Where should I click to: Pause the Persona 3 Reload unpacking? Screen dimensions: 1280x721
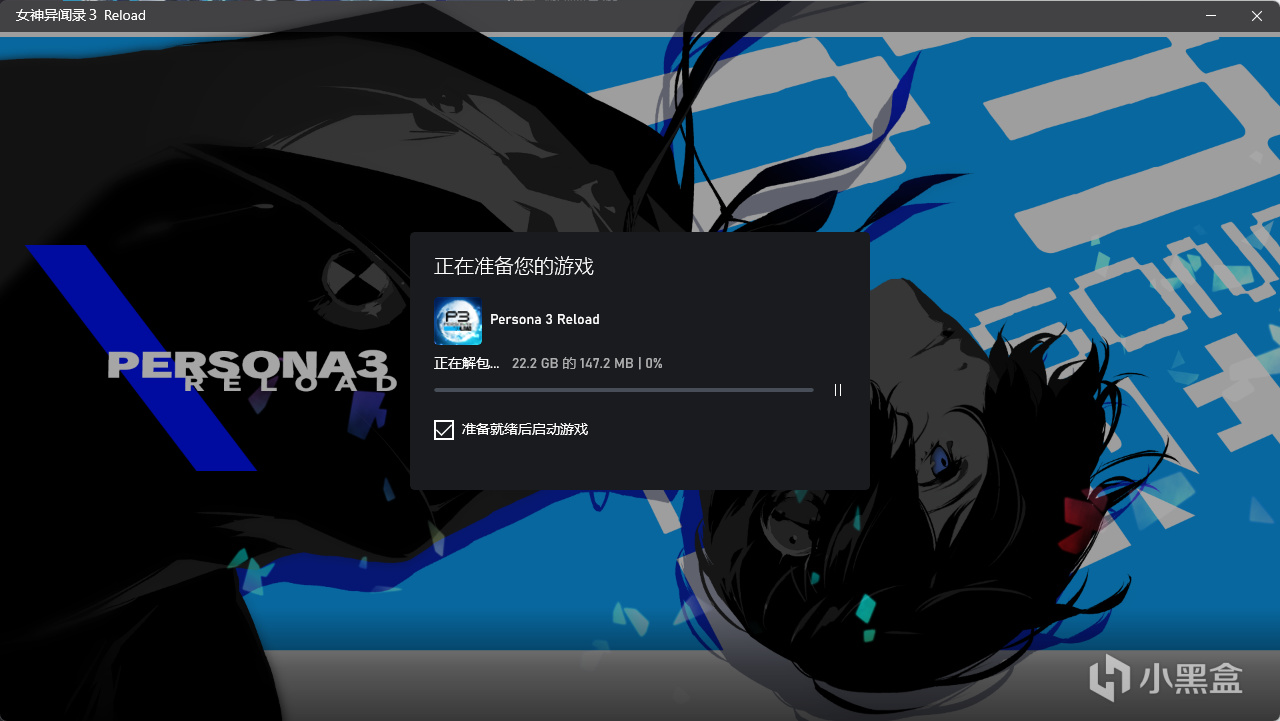(x=838, y=390)
